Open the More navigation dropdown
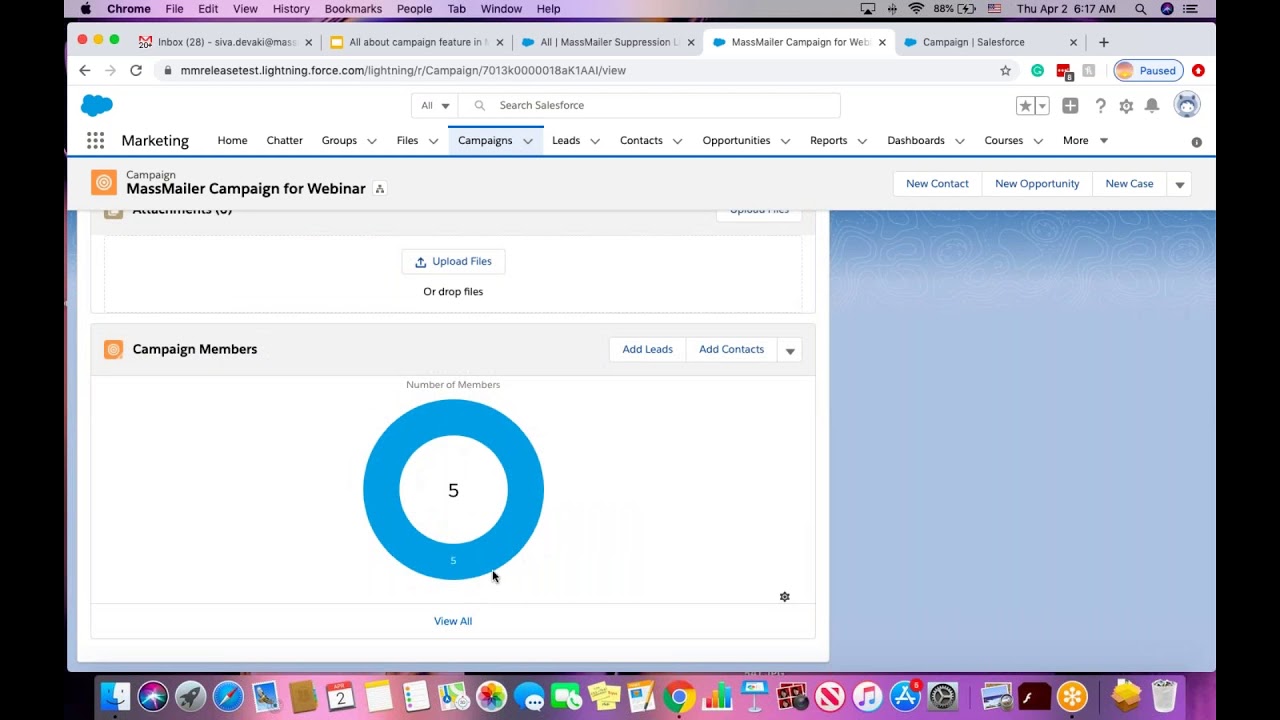The width and height of the screenshot is (1280, 720). [1085, 141]
